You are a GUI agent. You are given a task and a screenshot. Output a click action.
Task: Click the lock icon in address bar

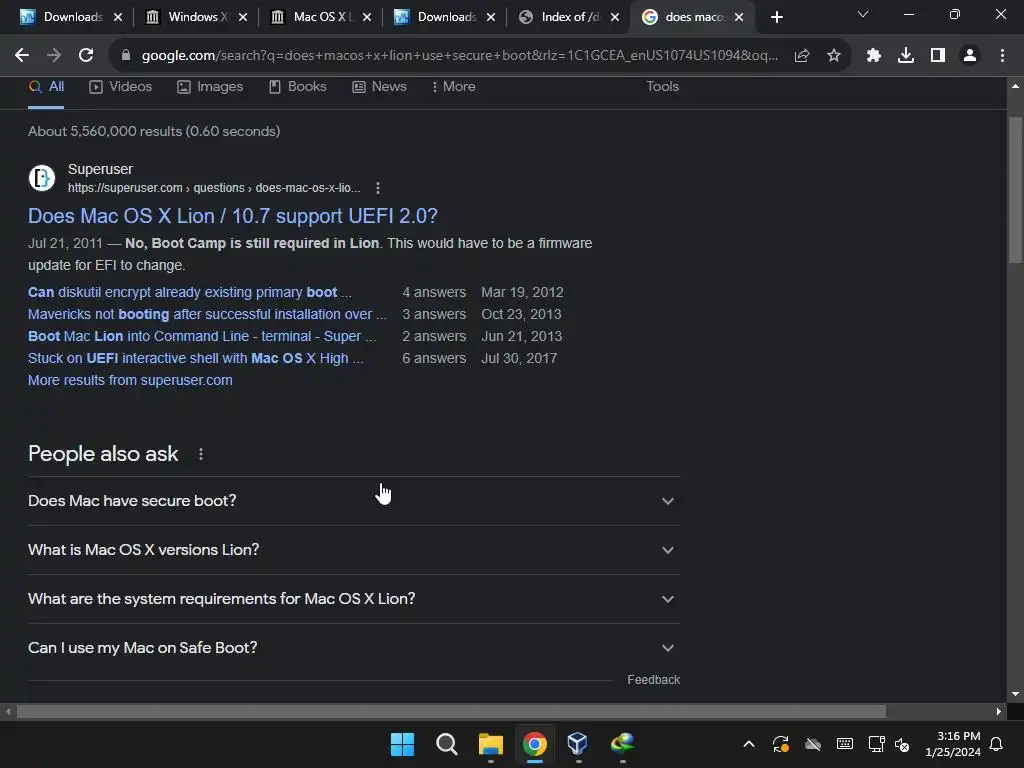coord(126,56)
